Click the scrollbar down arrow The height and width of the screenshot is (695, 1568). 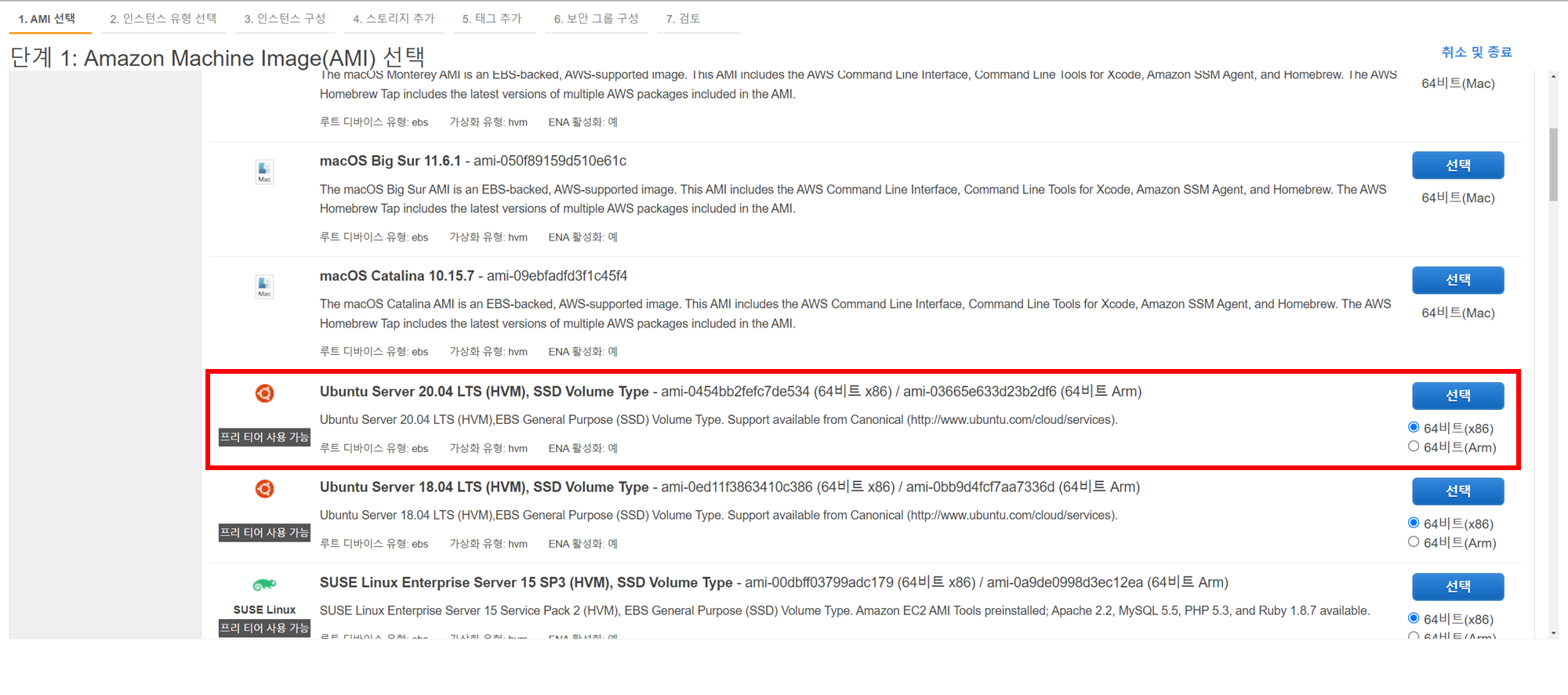click(1553, 633)
